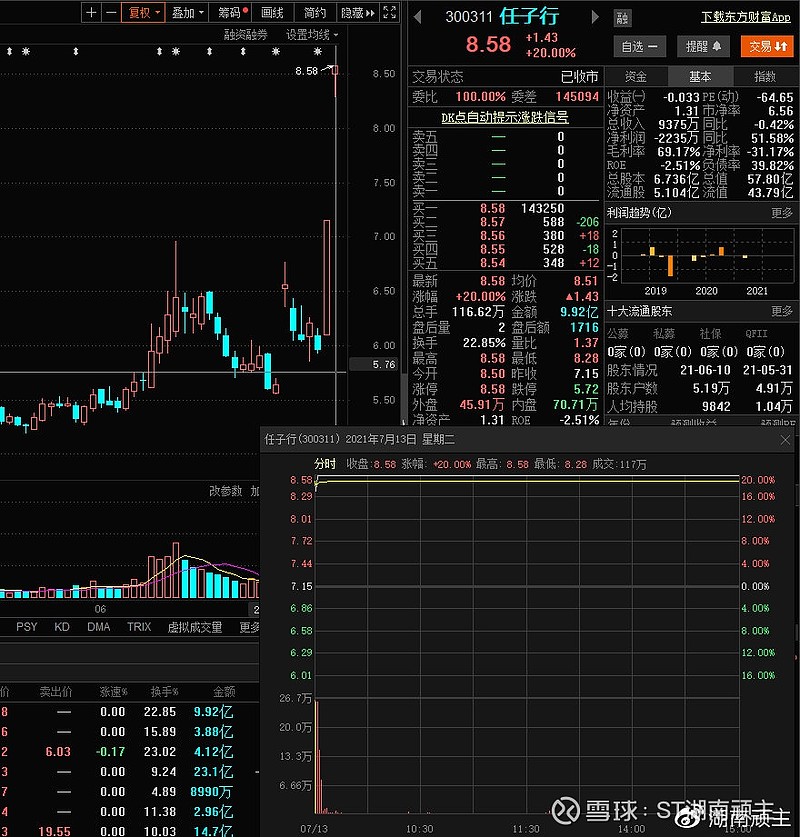Select list row with 金额 3.88亿
The height and width of the screenshot is (837, 800).
click(x=130, y=732)
